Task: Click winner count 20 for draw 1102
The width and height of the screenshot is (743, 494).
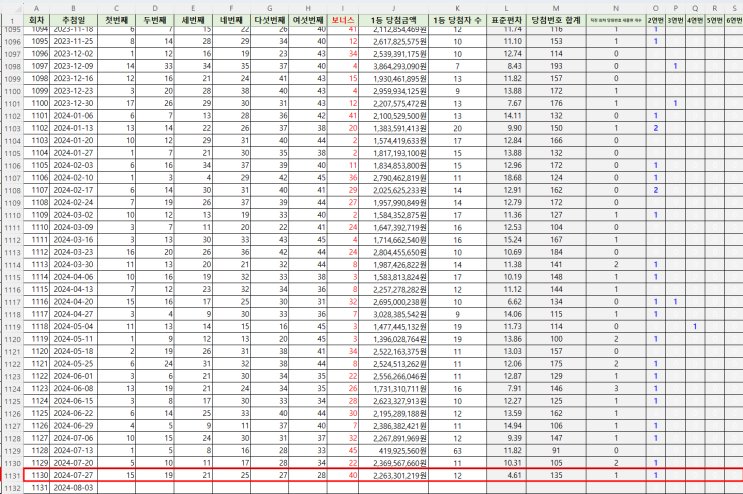Action: point(457,128)
